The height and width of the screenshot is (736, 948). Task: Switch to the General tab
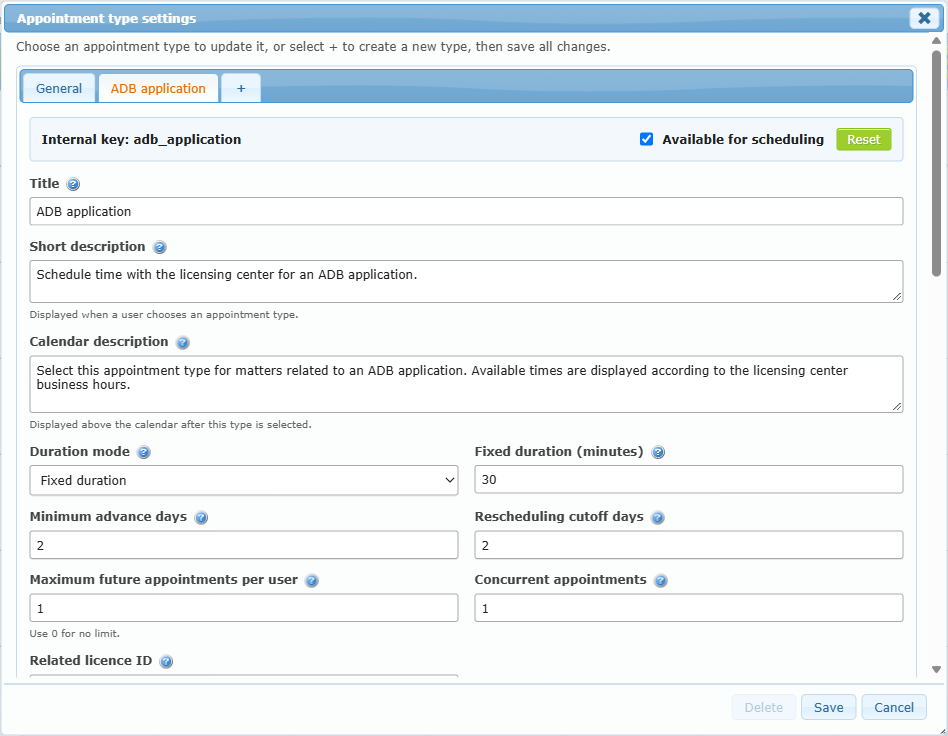(x=59, y=88)
